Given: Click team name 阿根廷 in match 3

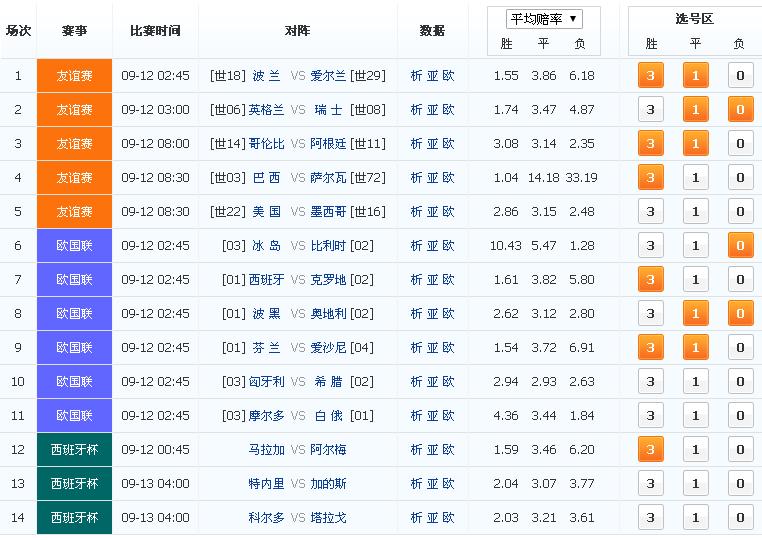Looking at the screenshot, I should coord(328,143).
